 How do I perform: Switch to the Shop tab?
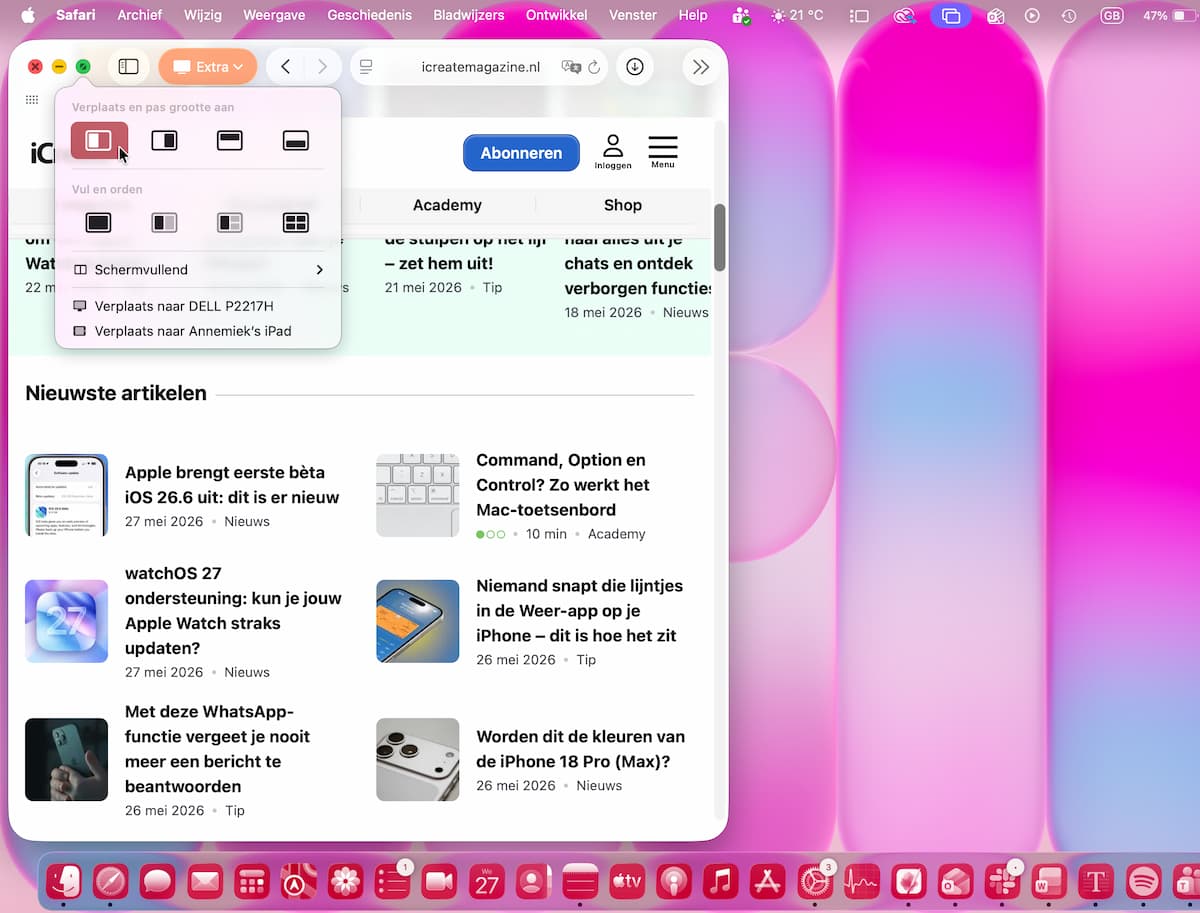tap(622, 205)
